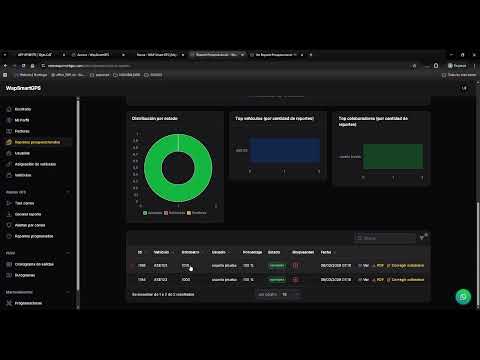The width and height of the screenshot is (480, 360).
Task: Focus the Buscar search field above the table
Action: (x=386, y=238)
